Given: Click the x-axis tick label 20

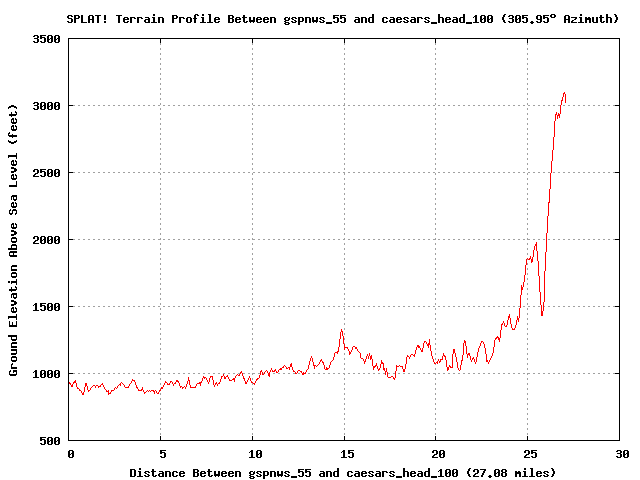Looking at the screenshot, I should click(x=438, y=454).
